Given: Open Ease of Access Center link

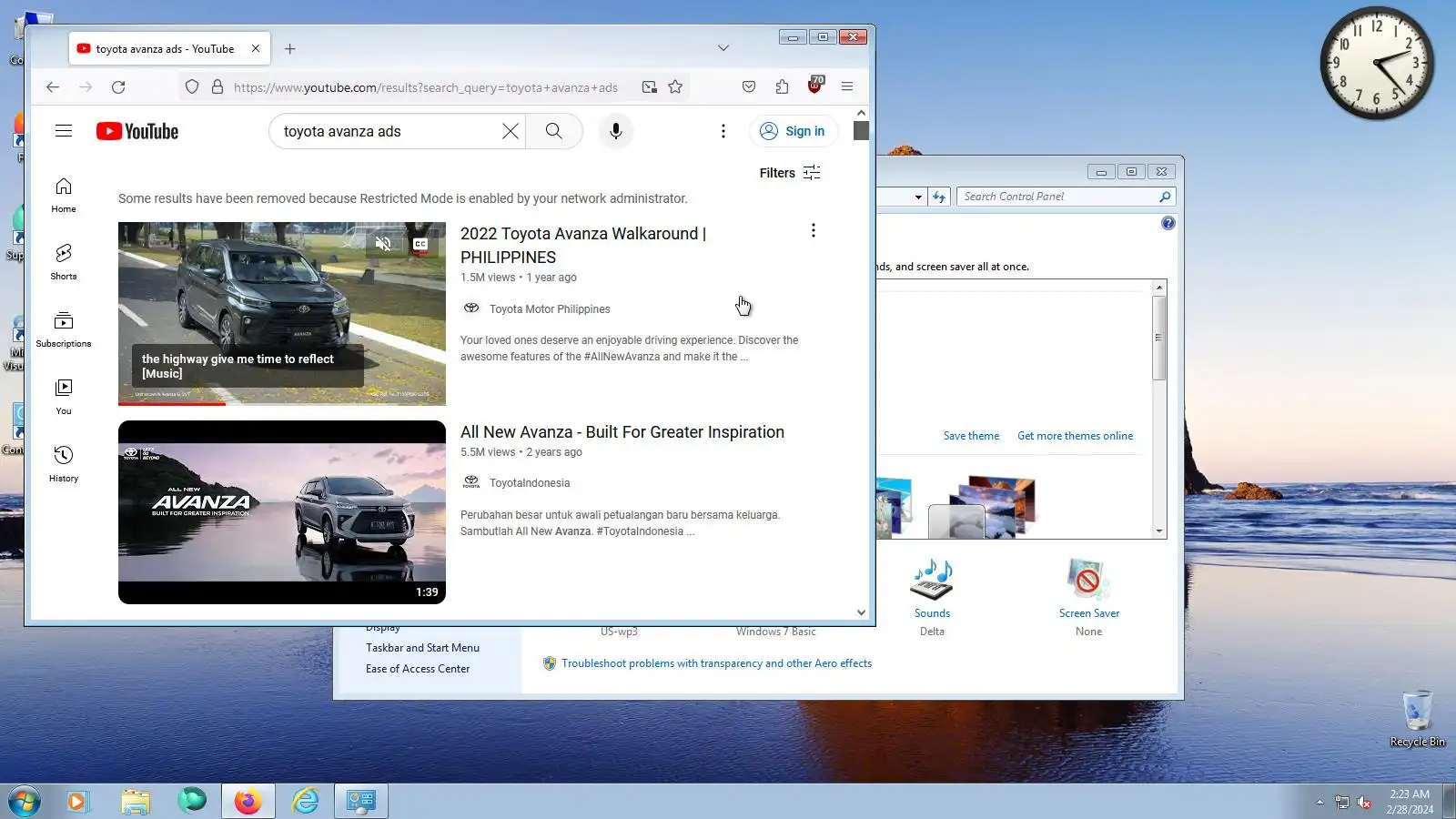Looking at the screenshot, I should 418,669.
